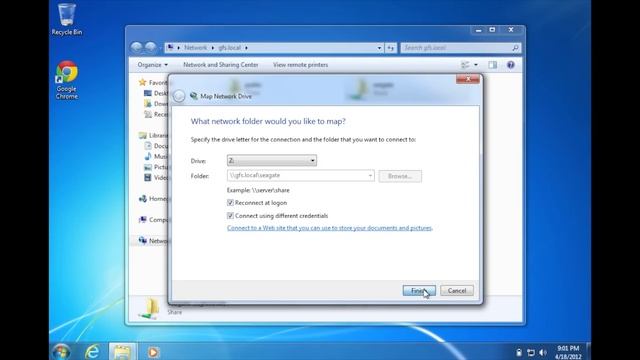Click the change view icon in Explorer
The image size is (640, 360).
(465, 65)
